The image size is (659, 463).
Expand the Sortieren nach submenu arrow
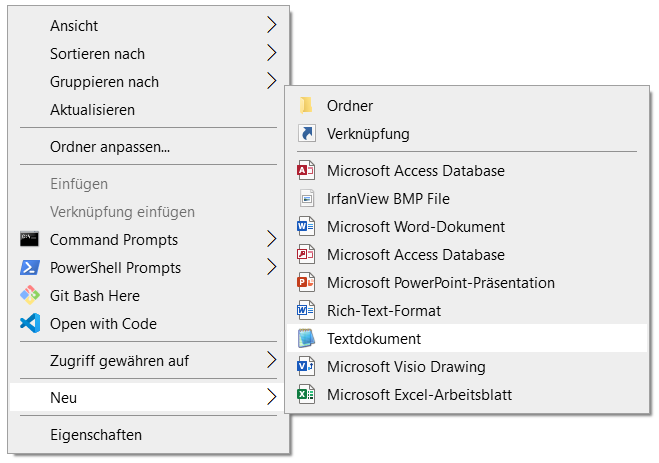[x=272, y=53]
